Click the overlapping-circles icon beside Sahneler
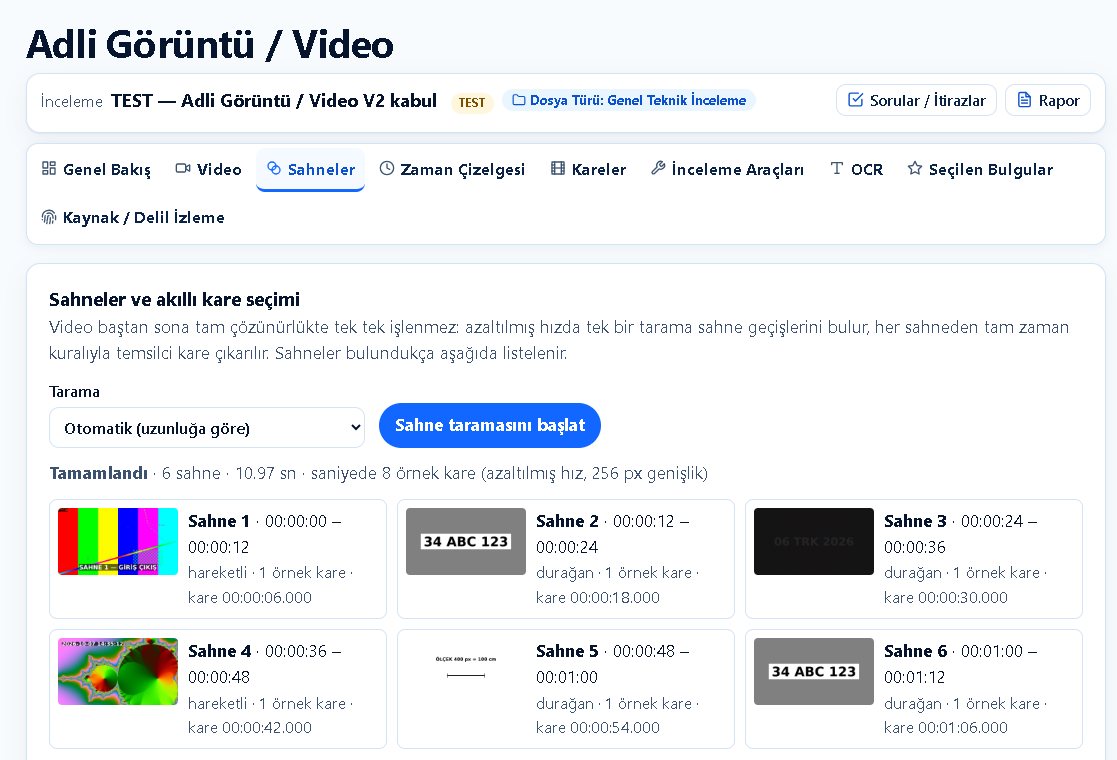Image resolution: width=1117 pixels, height=760 pixels. pyautogui.click(x=274, y=168)
